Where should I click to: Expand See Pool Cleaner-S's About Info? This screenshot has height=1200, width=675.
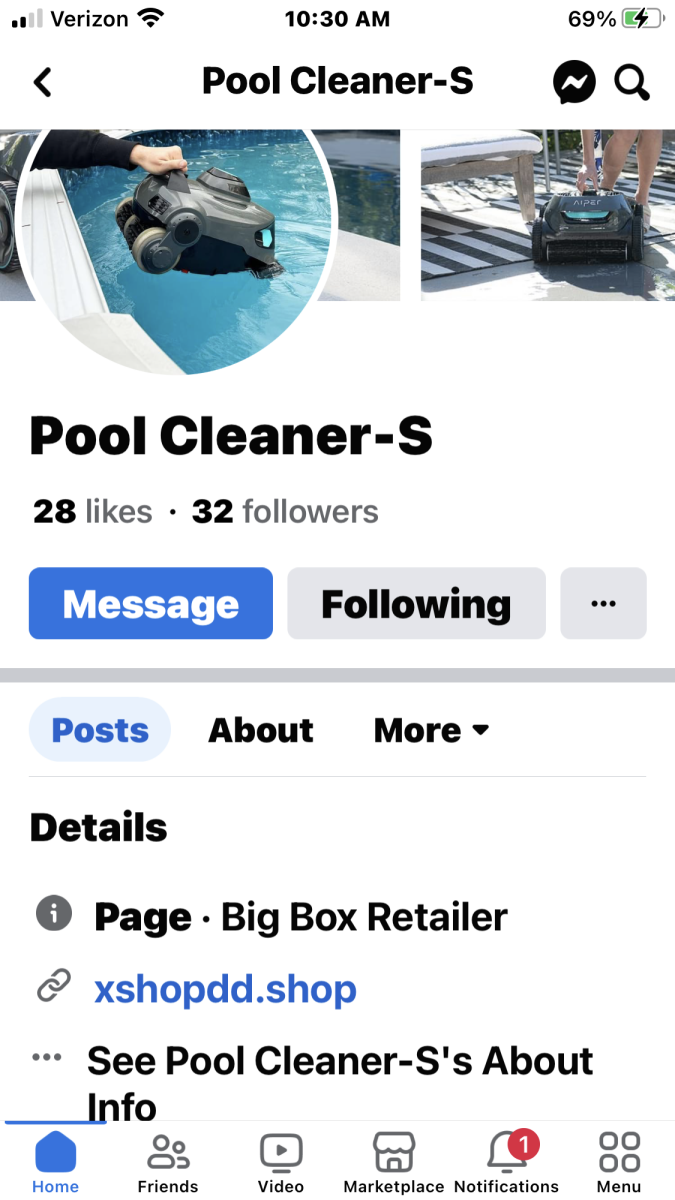coord(338,1083)
